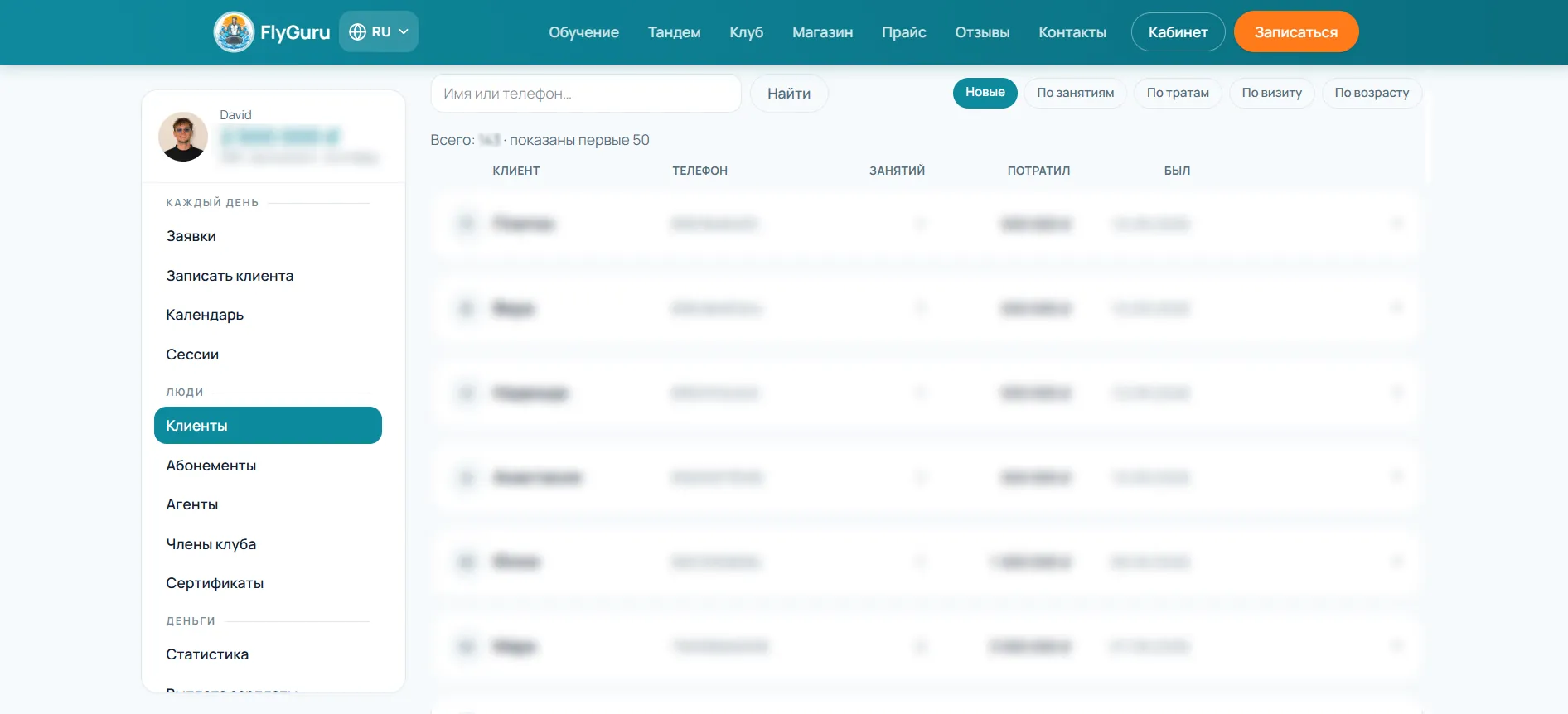
Task: Click the globe language icon
Action: pyautogui.click(x=357, y=31)
